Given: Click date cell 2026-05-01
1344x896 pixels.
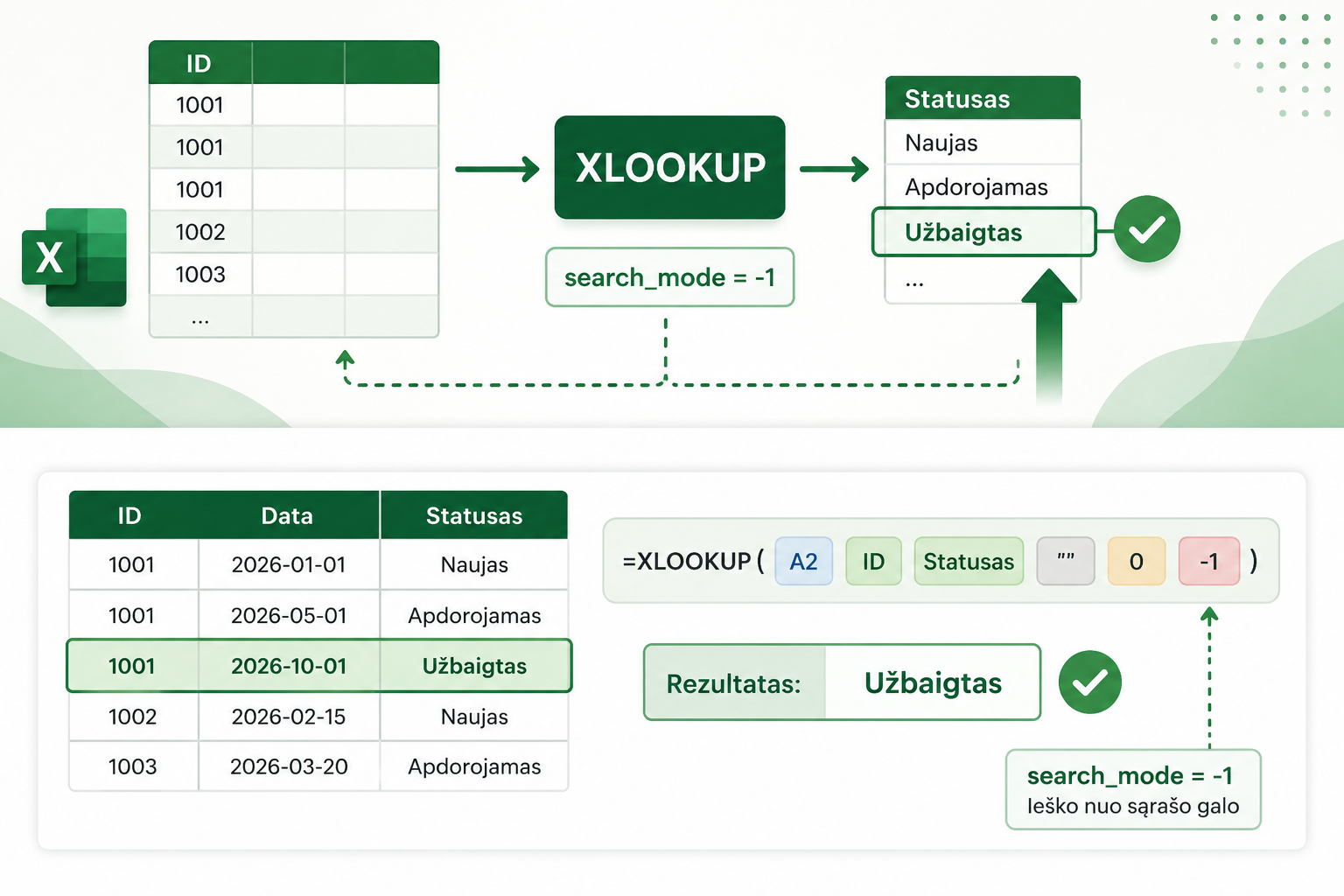Looking at the screenshot, I should pyautogui.click(x=289, y=615).
